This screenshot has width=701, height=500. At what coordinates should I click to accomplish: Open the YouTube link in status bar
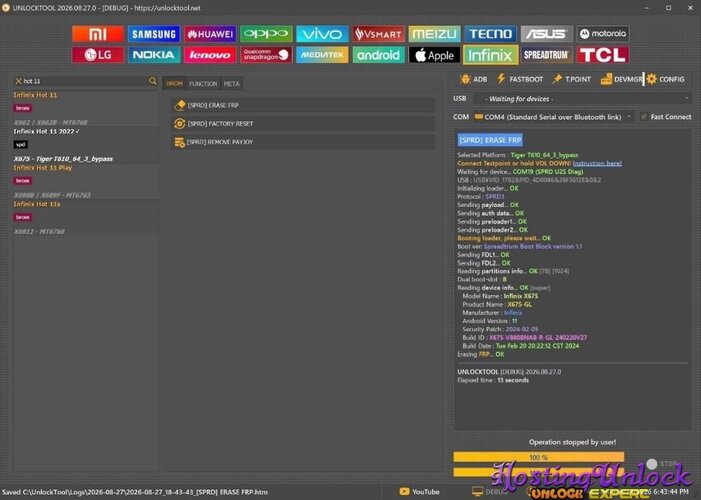pyautogui.click(x=420, y=492)
